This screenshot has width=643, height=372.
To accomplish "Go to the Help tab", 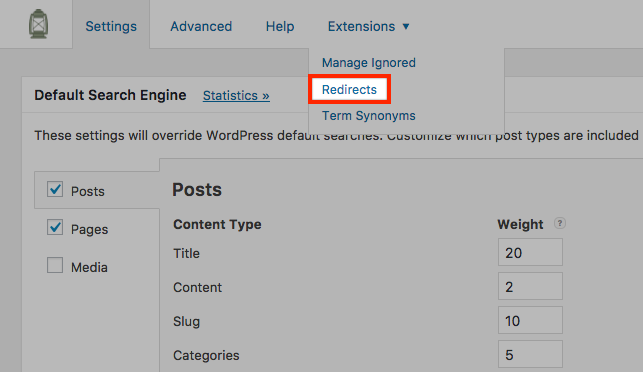I will point(280,26).
